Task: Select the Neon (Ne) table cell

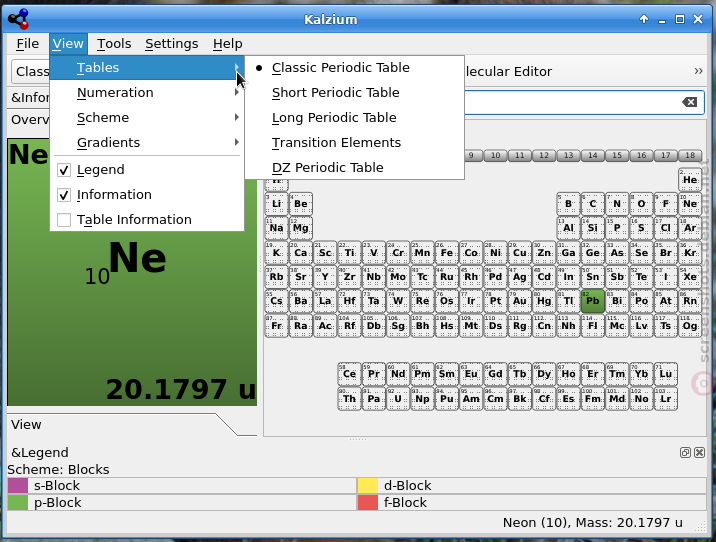Action: click(690, 204)
